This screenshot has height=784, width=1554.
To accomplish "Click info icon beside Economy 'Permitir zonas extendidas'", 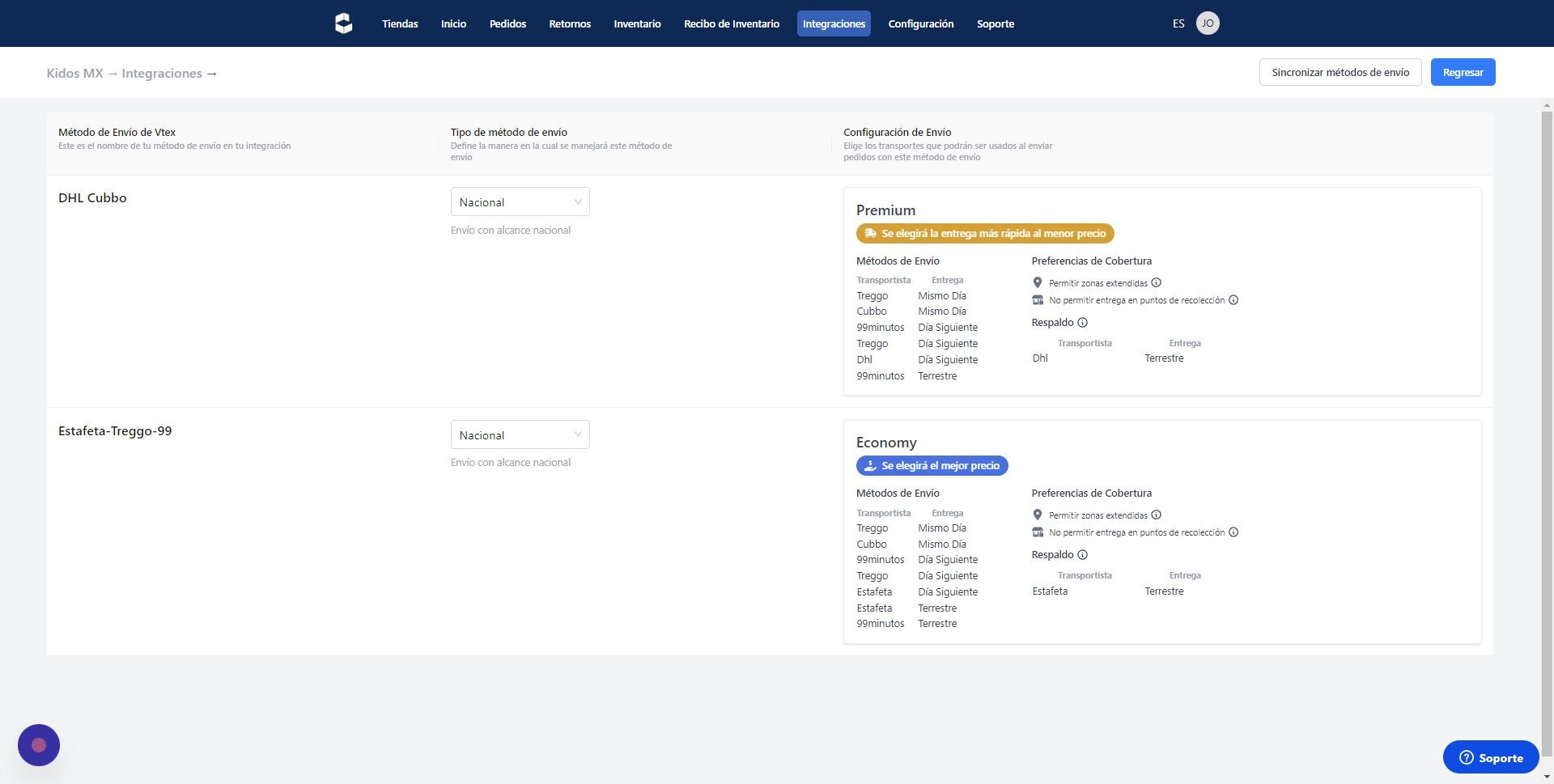I will [x=1157, y=515].
